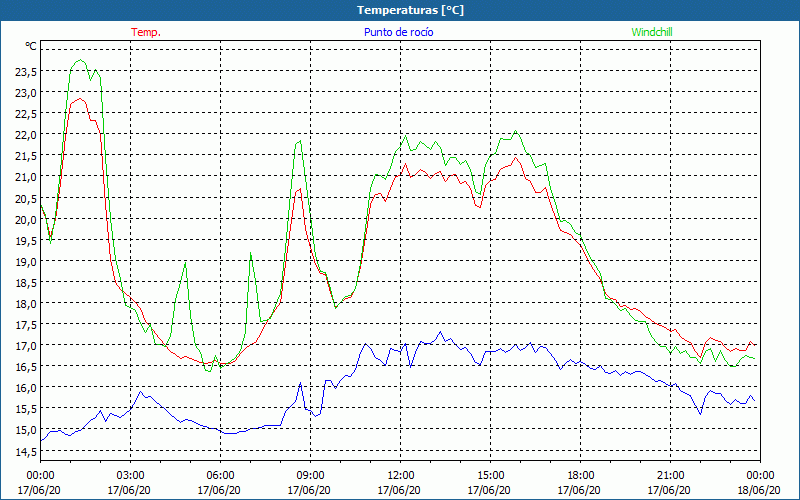Click the '18/06/20' date label
The height and width of the screenshot is (500, 800).
759,490
